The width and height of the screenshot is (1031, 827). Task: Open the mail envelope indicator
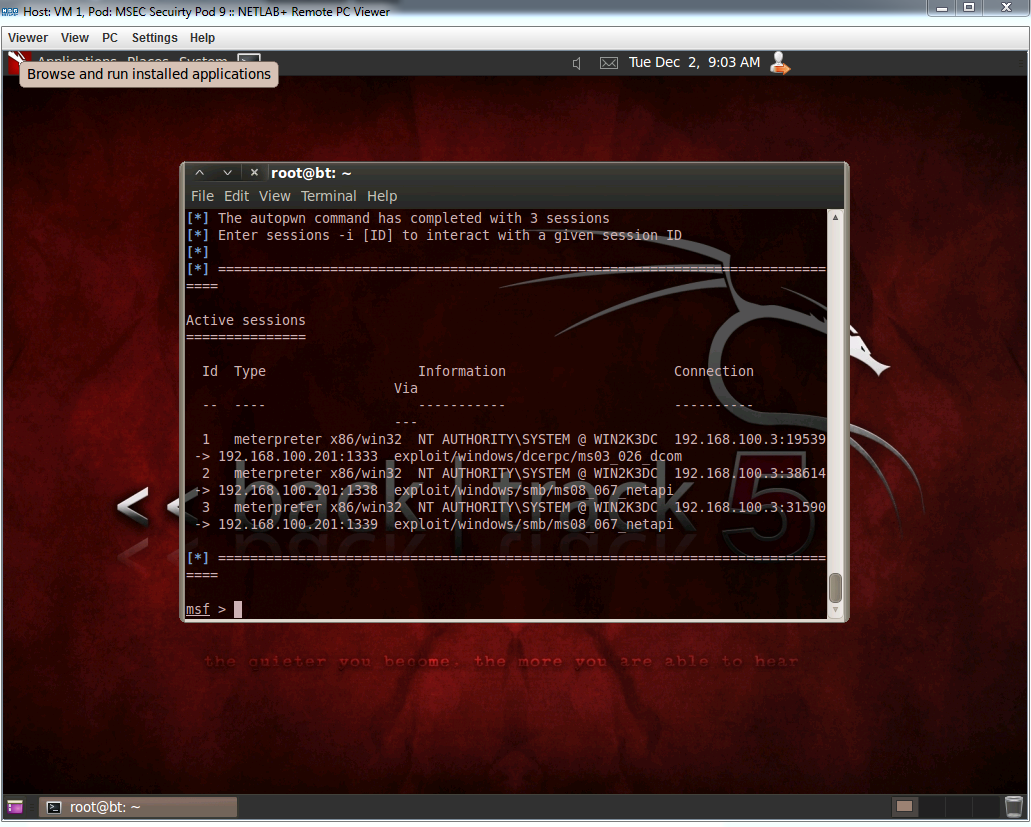(x=609, y=63)
